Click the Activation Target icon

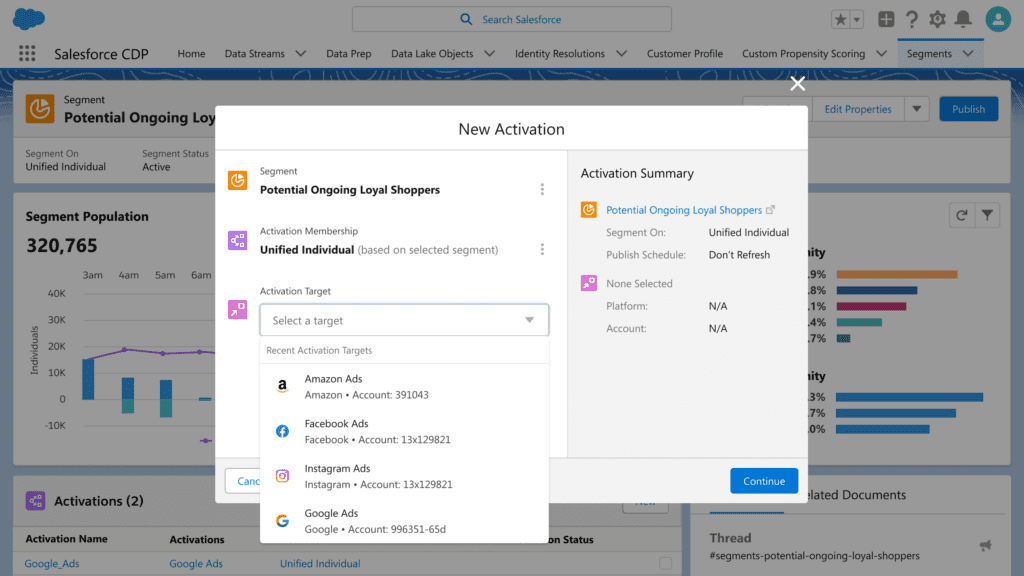pos(238,310)
